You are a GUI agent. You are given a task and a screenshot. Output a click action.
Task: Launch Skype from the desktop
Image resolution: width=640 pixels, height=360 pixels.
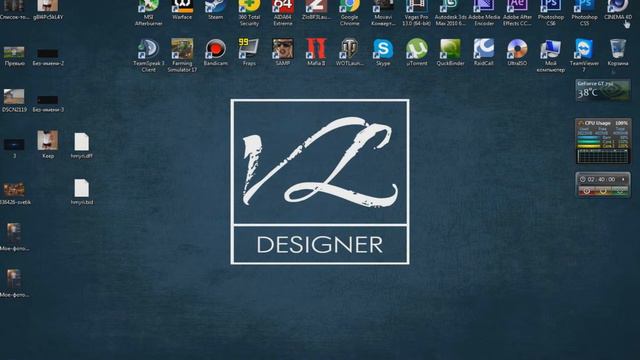point(383,52)
